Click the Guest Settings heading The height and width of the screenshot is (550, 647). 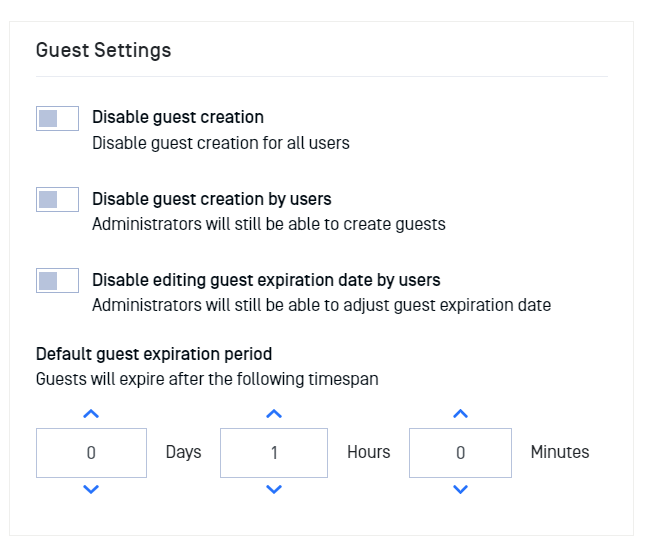[104, 50]
